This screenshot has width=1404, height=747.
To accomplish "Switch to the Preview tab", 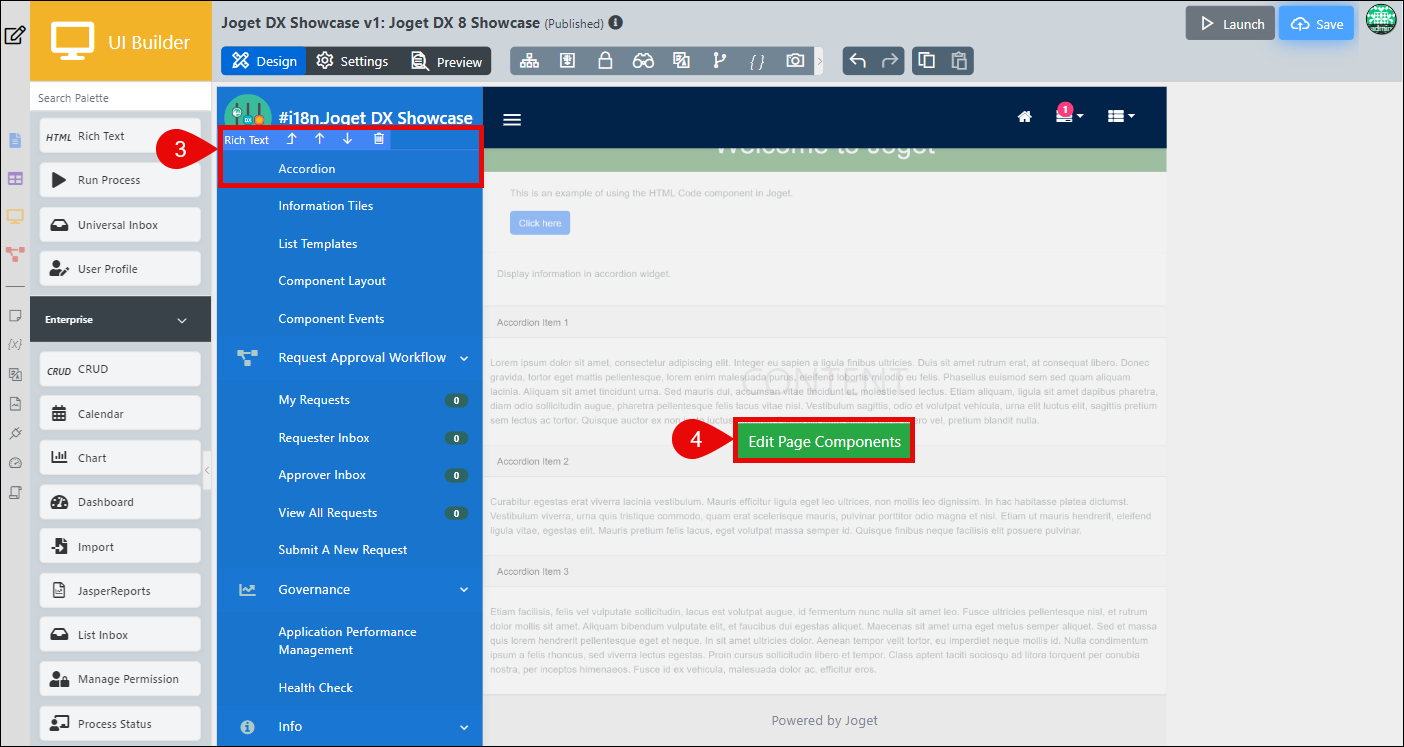I will point(446,61).
